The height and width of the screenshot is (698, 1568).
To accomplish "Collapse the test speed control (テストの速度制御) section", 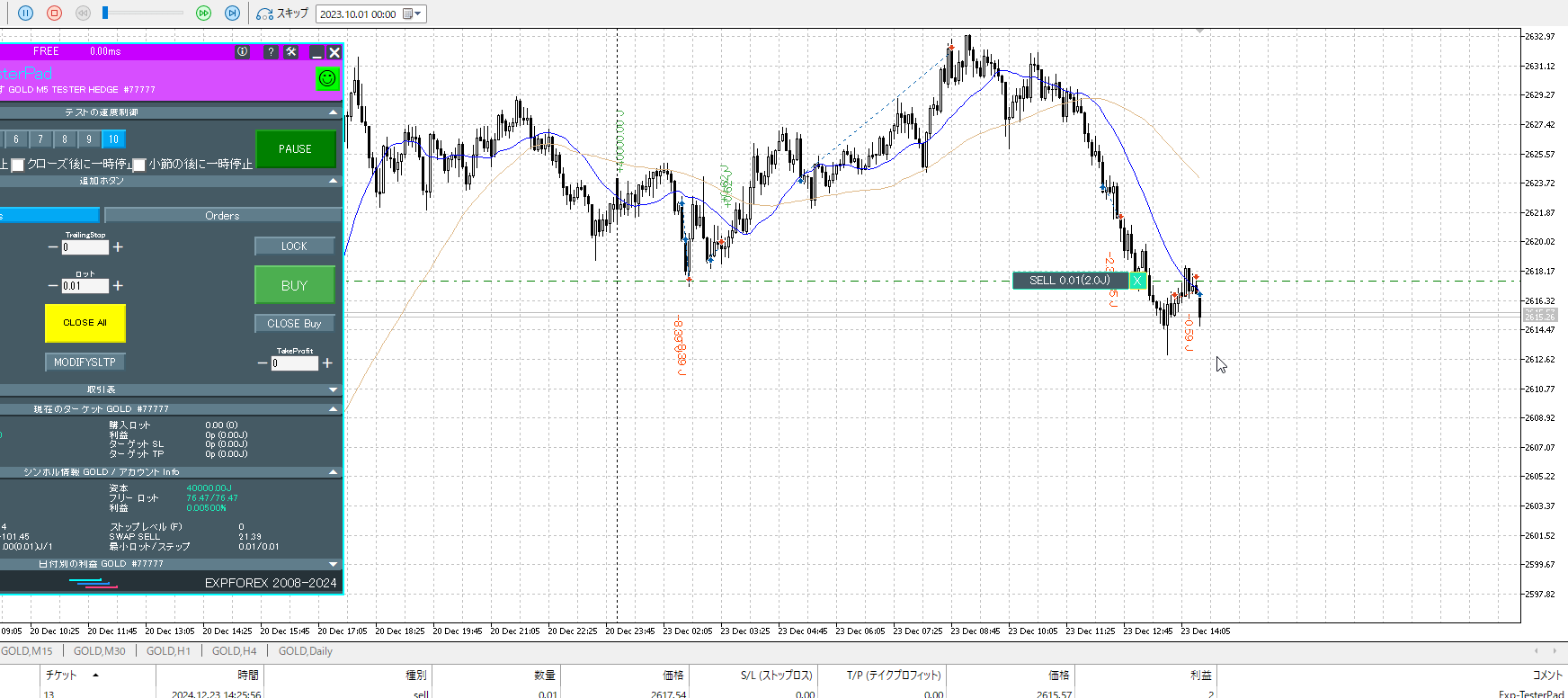I will [x=334, y=112].
